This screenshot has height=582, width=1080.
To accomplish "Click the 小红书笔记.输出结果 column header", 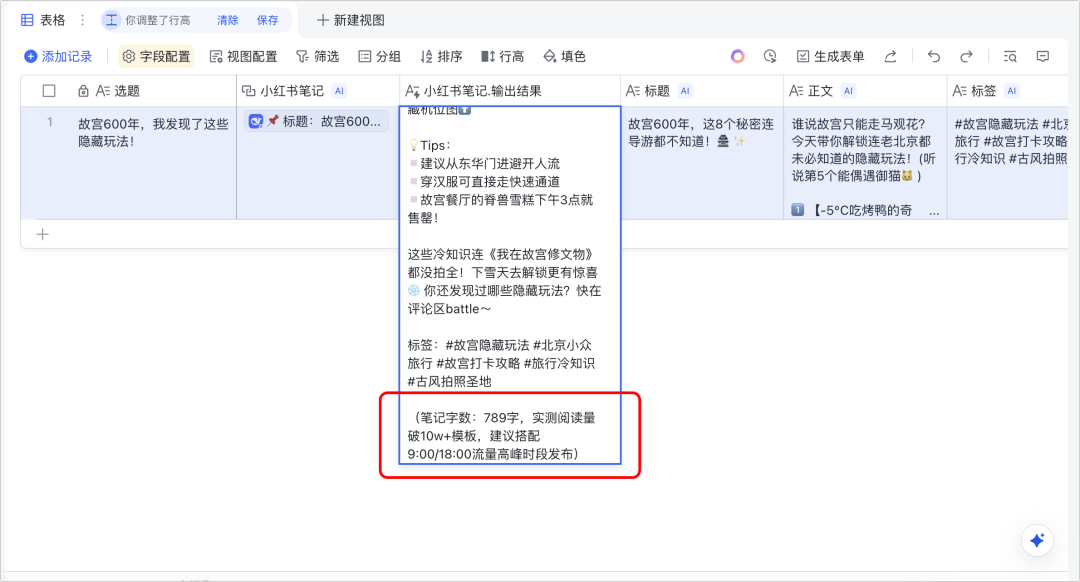I will tap(510, 91).
